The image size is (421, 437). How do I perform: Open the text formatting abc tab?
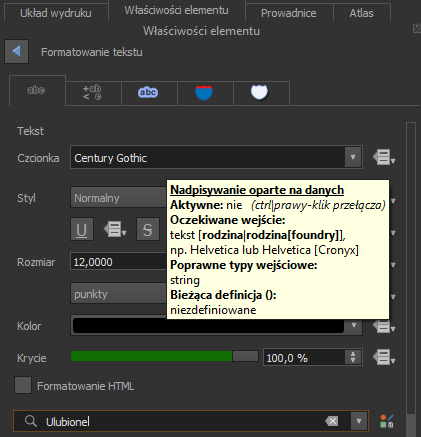[37, 91]
